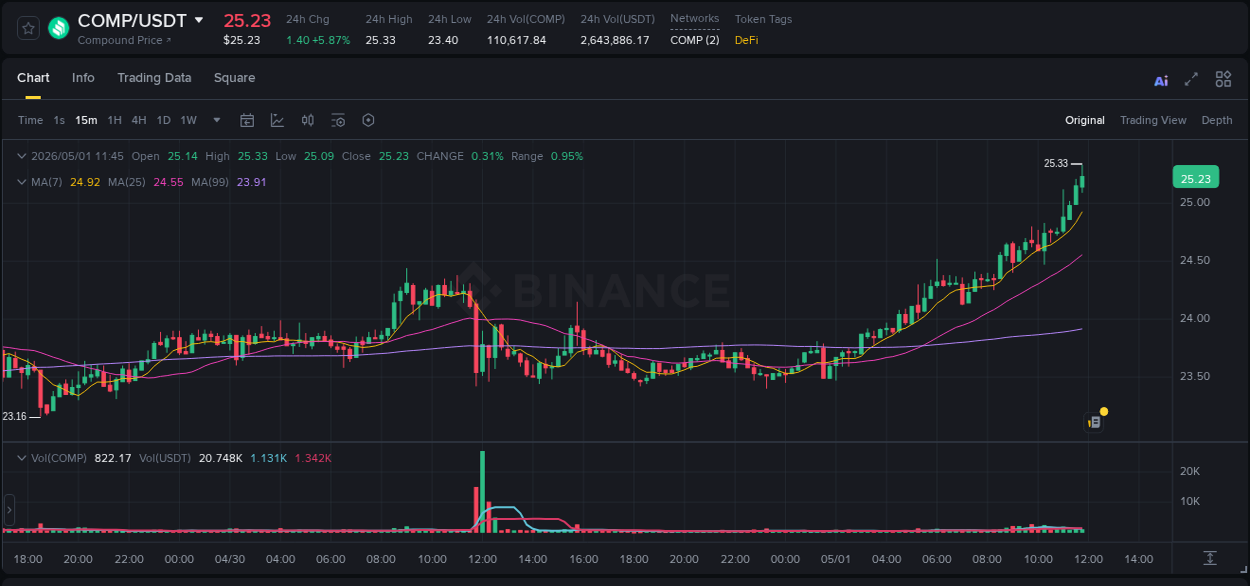Click the tall green volume spike bar

pos(482,491)
